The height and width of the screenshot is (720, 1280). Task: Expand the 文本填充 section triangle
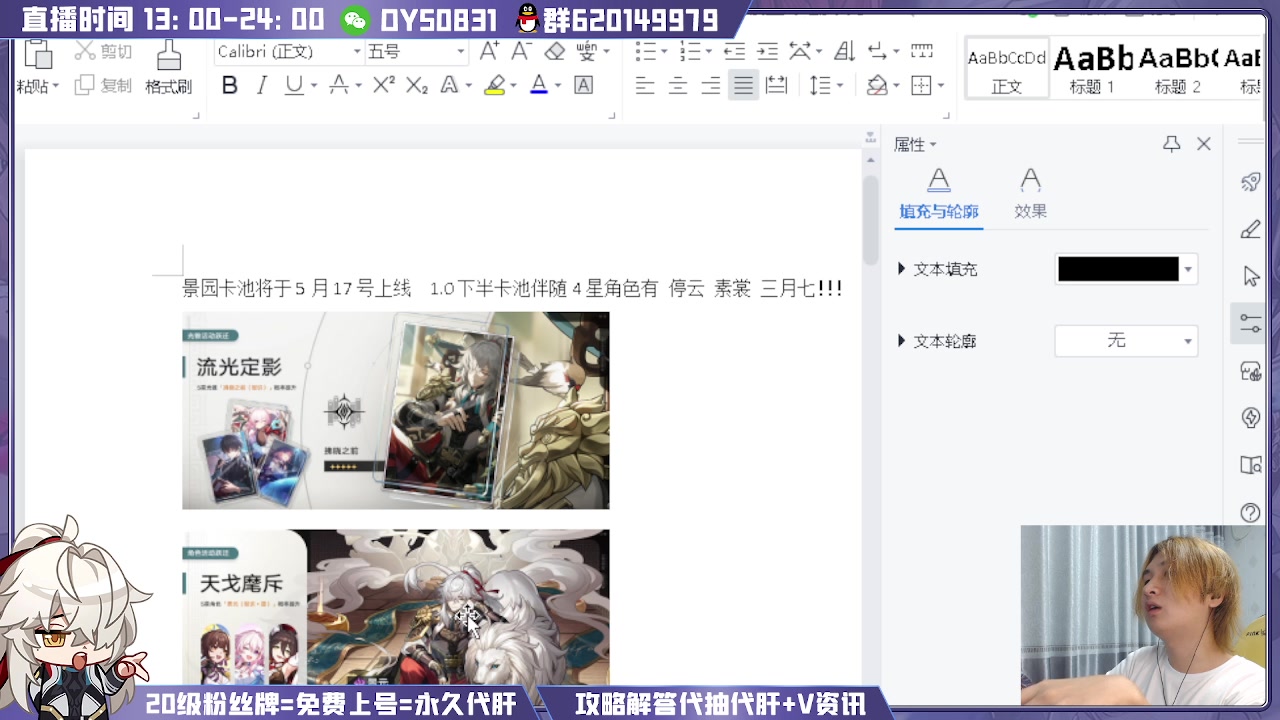[901, 269]
